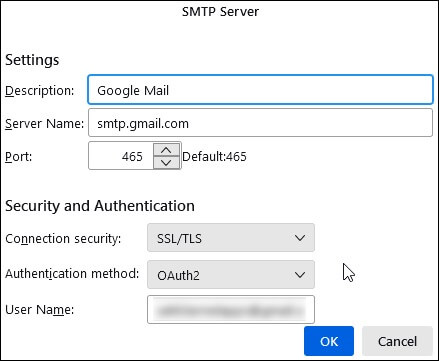This screenshot has height=361, width=439.
Task: Click the Settings heading
Action: pyautogui.click(x=32, y=60)
